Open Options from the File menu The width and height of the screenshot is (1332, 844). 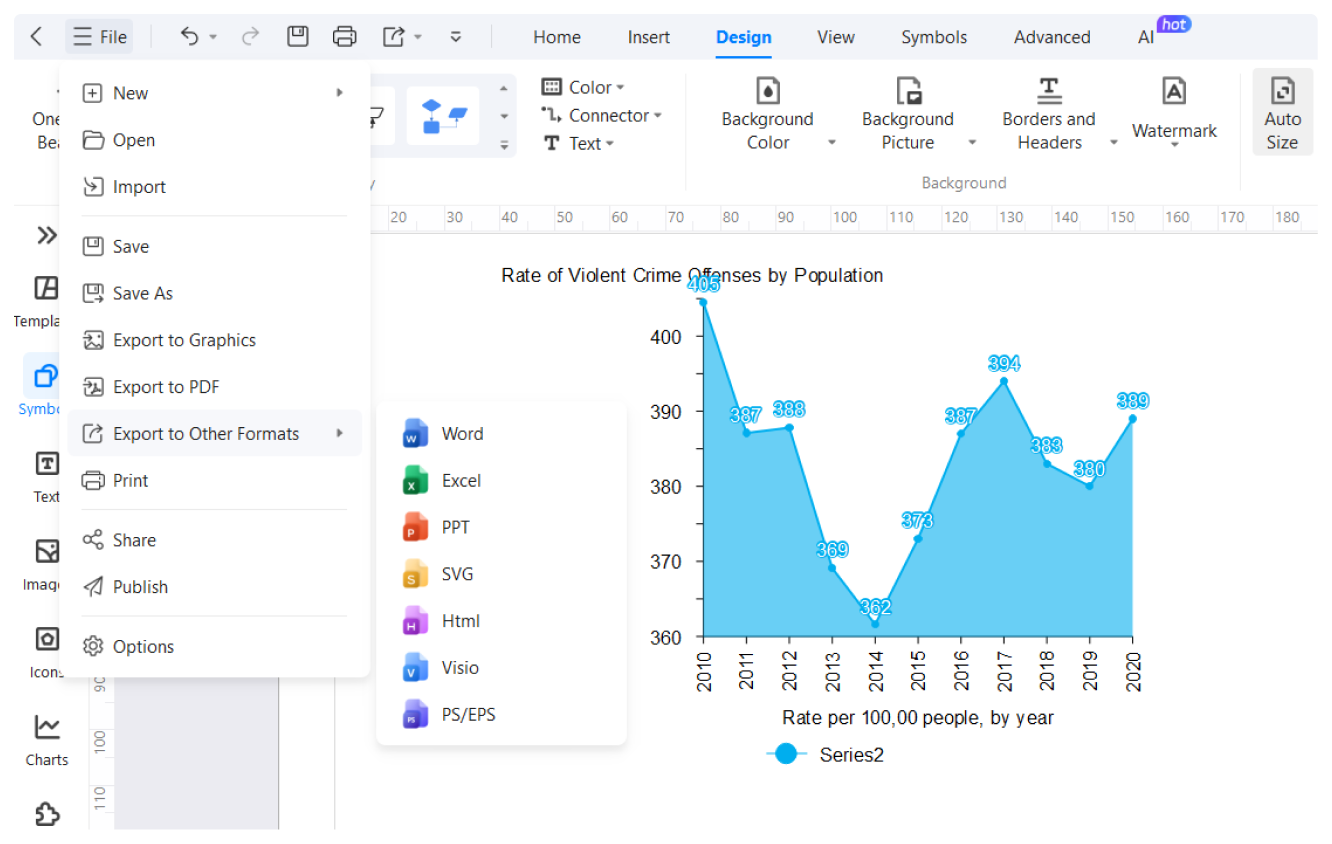pos(215,647)
